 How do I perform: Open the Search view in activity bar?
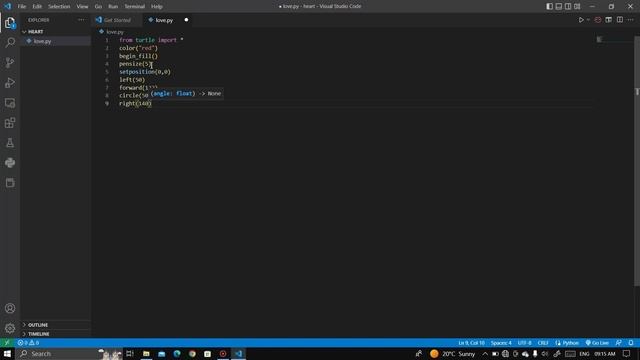[x=10, y=42]
